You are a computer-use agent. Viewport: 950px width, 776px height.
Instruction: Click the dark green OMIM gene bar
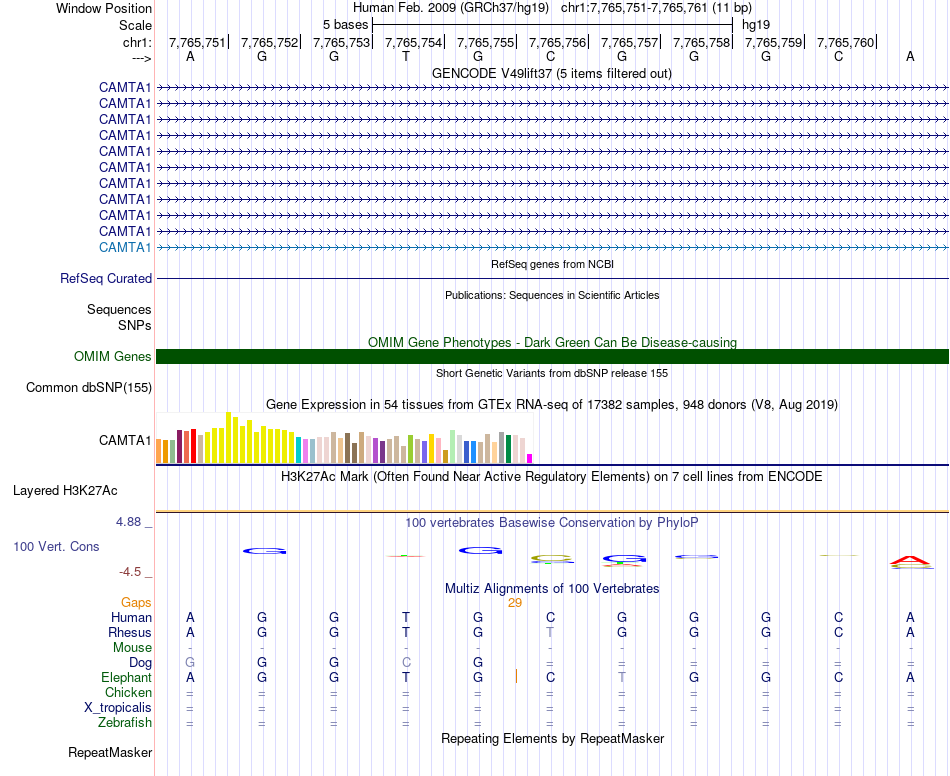pos(552,356)
